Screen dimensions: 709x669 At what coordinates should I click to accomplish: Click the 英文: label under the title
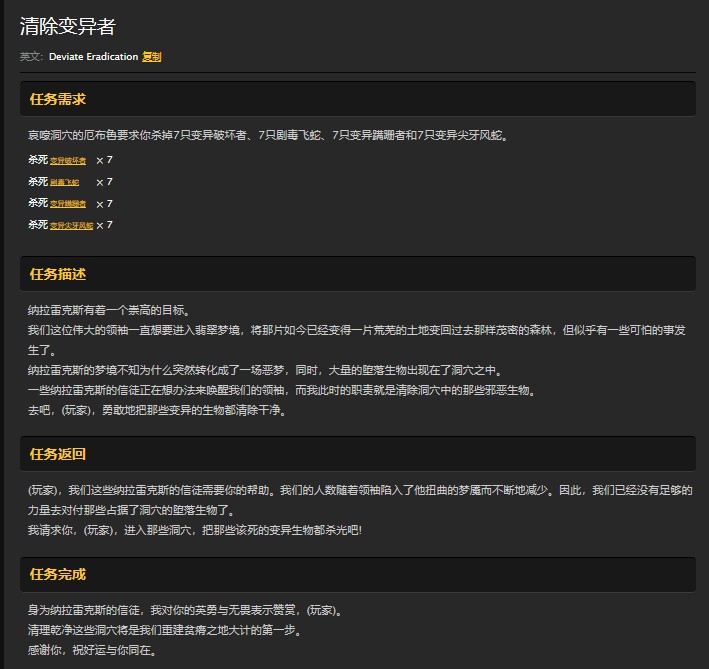coord(31,57)
